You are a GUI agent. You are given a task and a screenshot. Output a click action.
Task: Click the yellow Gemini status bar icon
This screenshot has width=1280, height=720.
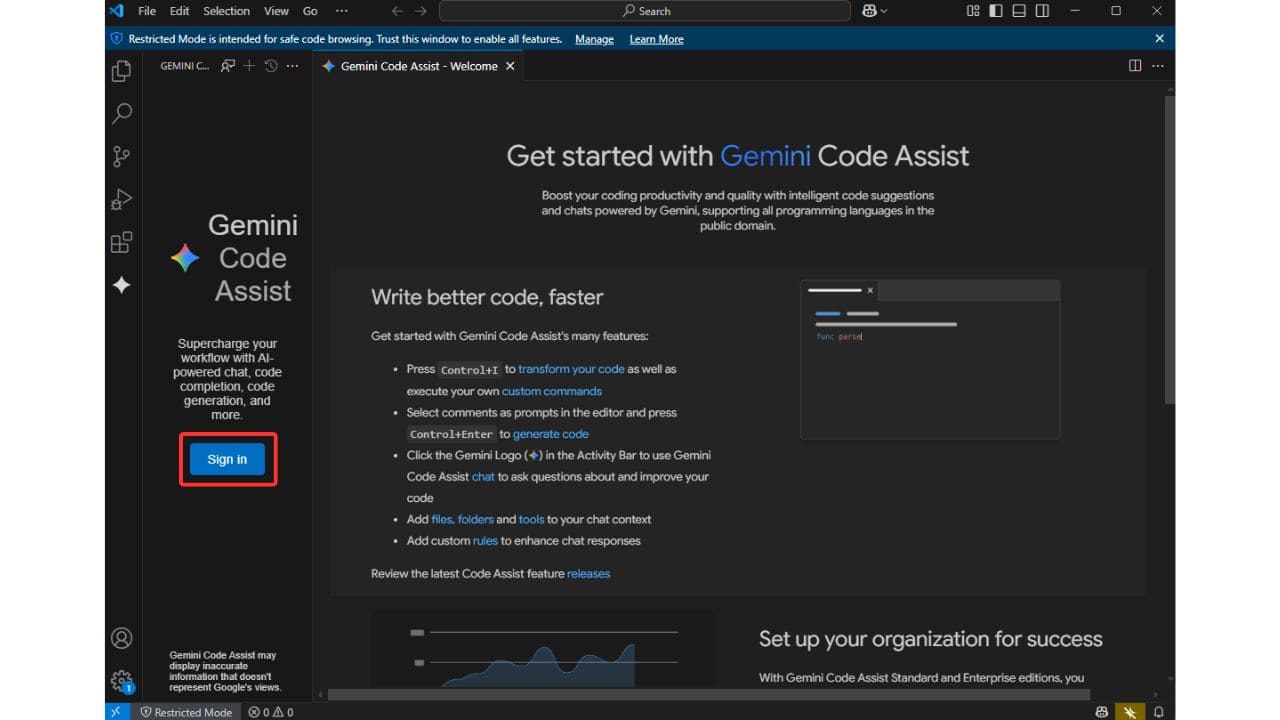[x=1130, y=711]
